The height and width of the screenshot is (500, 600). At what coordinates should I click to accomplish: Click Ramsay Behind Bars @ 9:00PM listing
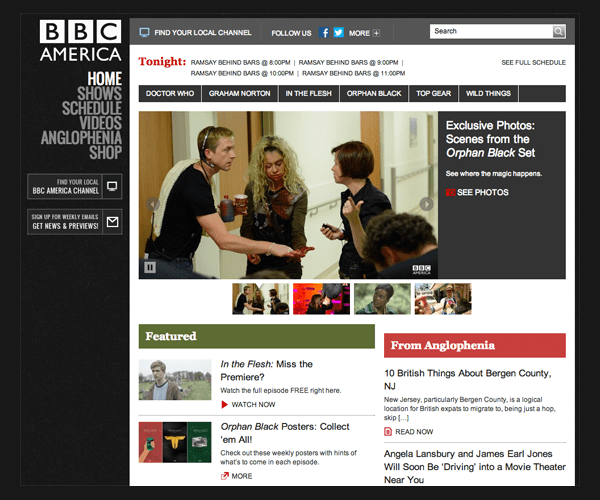pyautogui.click(x=348, y=62)
